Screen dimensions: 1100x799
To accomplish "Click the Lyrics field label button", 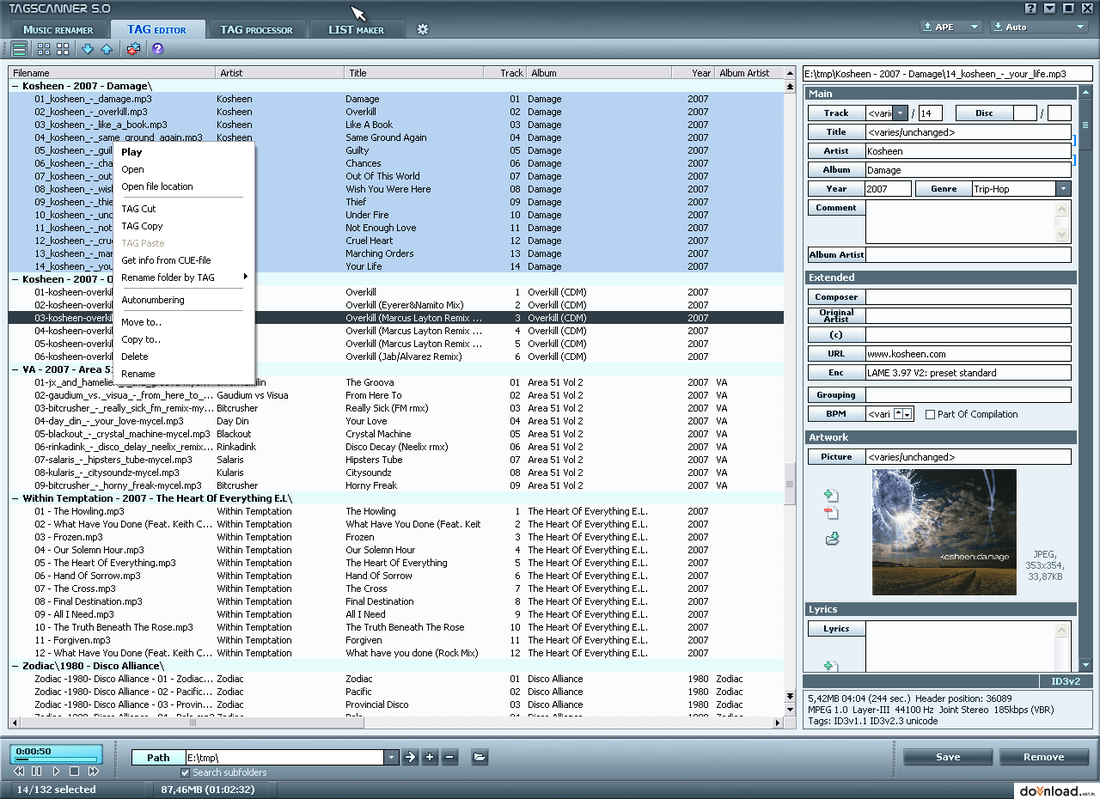I will 836,629.
